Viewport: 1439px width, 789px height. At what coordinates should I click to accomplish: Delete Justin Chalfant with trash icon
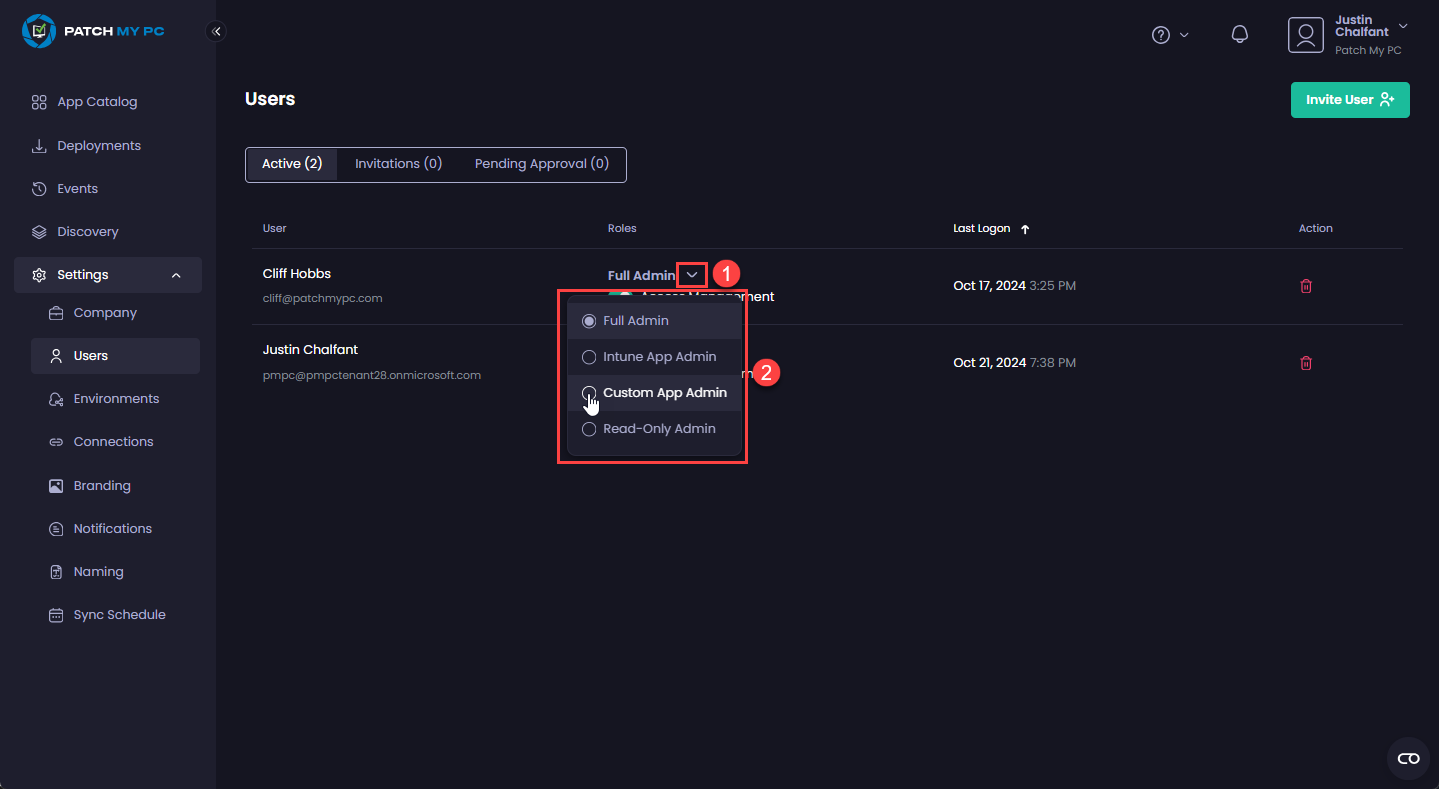(x=1305, y=363)
